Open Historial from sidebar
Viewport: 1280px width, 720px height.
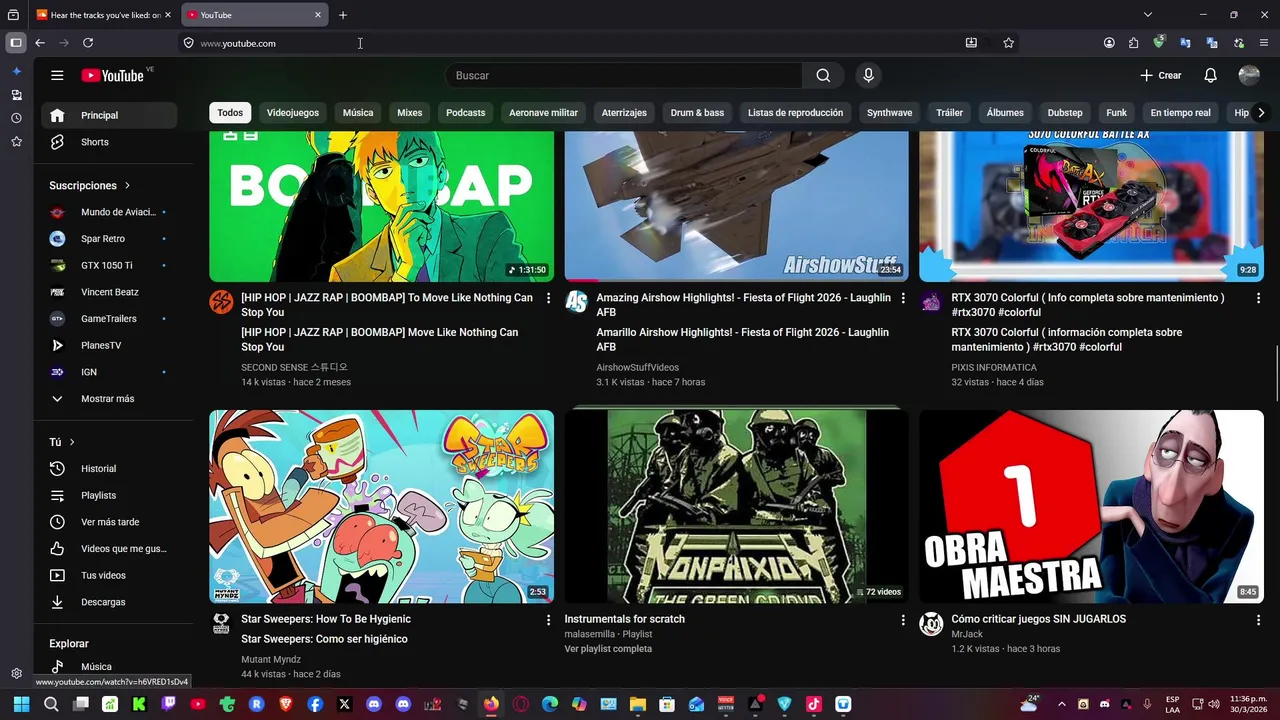pyautogui.click(x=109, y=469)
